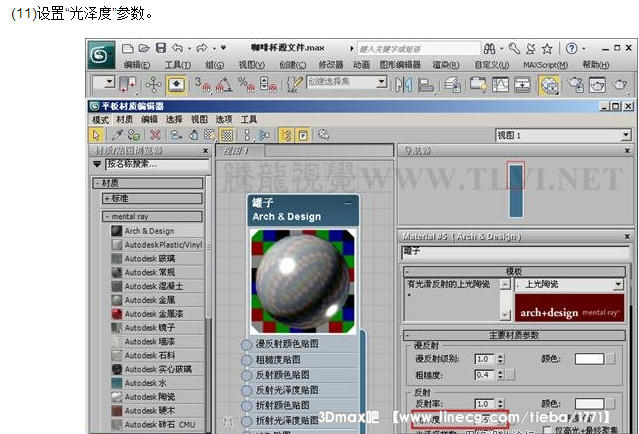Click the binoculars search icon
Image resolution: width=639 pixels, height=434 pixels.
pyautogui.click(x=489, y=49)
